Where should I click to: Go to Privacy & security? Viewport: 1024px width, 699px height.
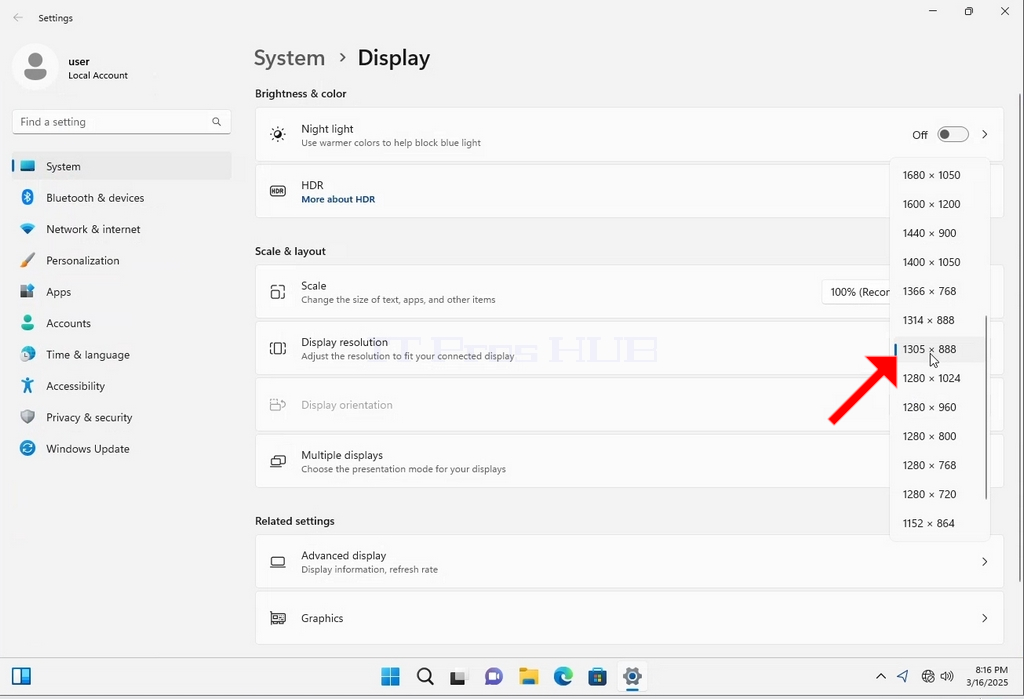(x=121, y=417)
